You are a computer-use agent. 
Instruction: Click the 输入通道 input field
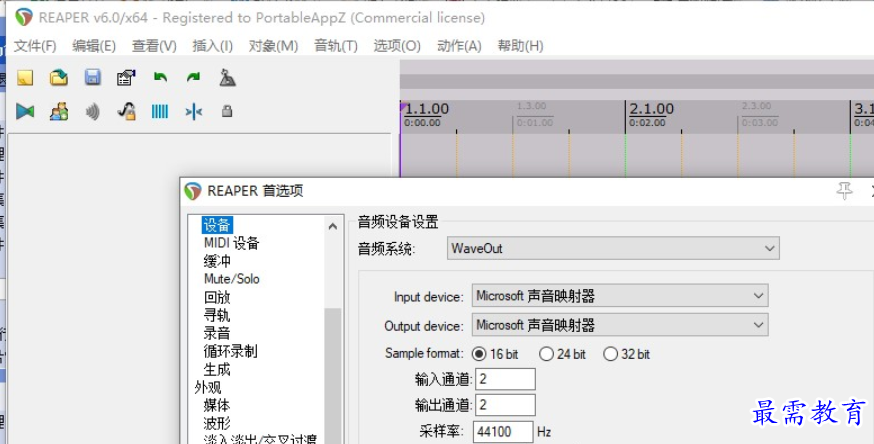(x=505, y=379)
